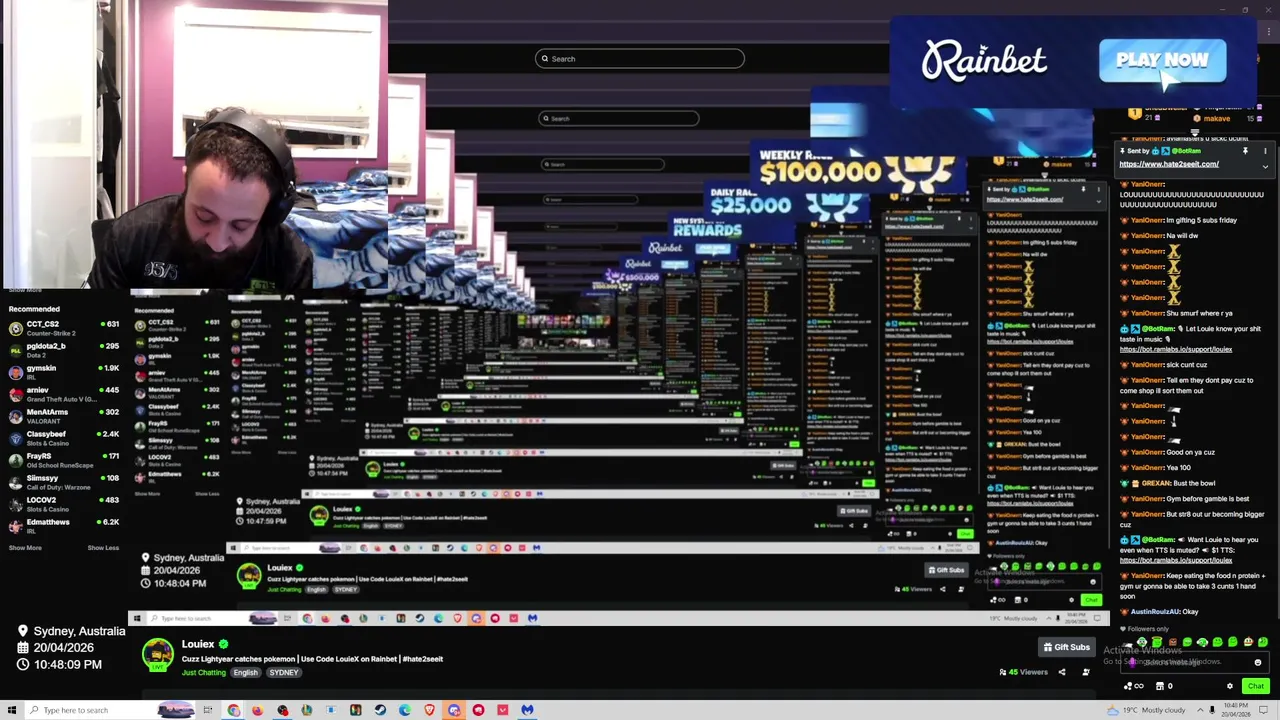Open Edmatthews recommended channel

(64, 526)
